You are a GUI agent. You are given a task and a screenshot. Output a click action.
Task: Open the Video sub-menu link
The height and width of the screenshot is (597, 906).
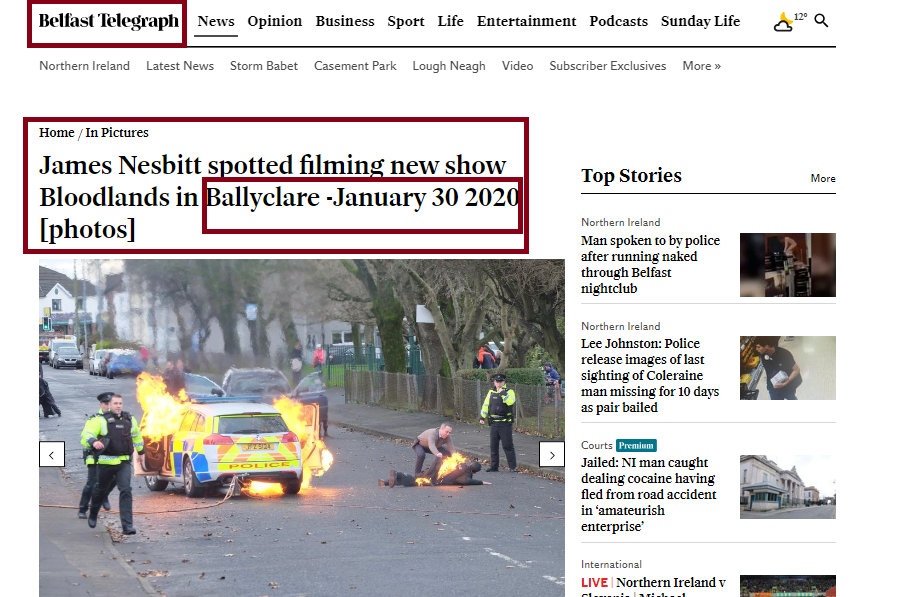517,66
